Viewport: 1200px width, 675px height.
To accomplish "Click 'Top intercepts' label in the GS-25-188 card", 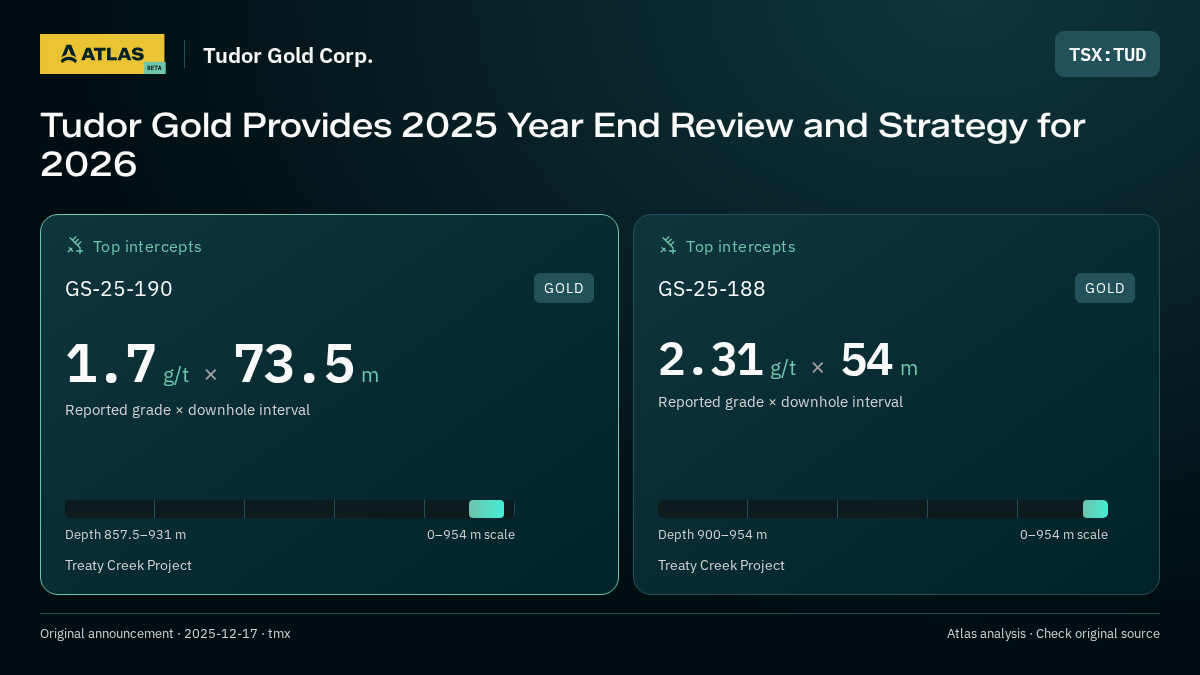I will pyautogui.click(x=740, y=246).
